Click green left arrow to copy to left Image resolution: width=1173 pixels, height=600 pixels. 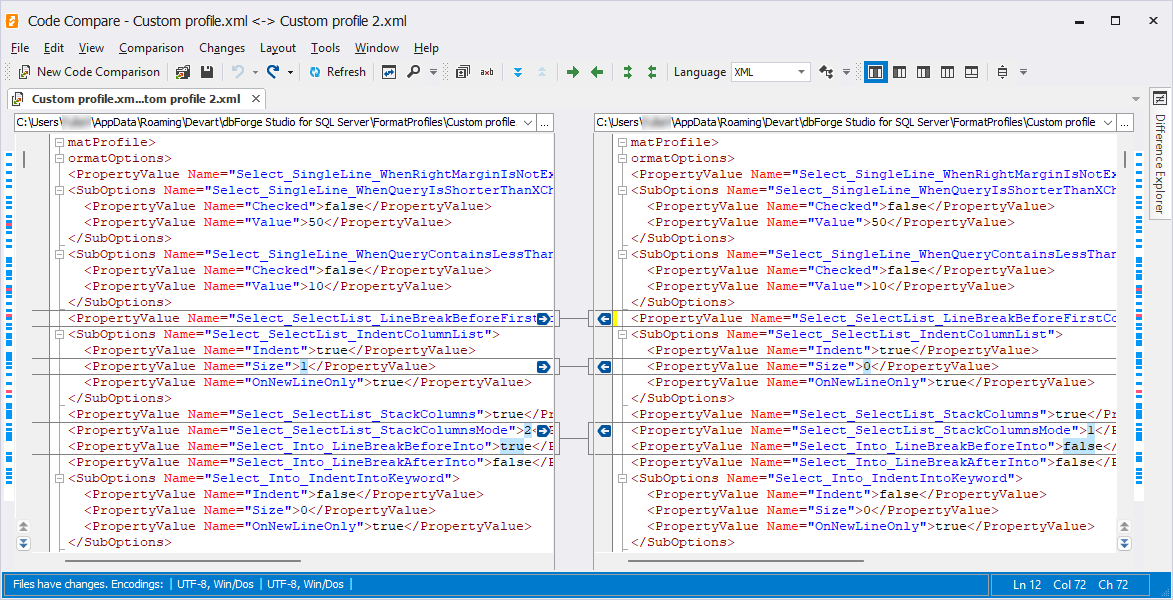pos(597,72)
